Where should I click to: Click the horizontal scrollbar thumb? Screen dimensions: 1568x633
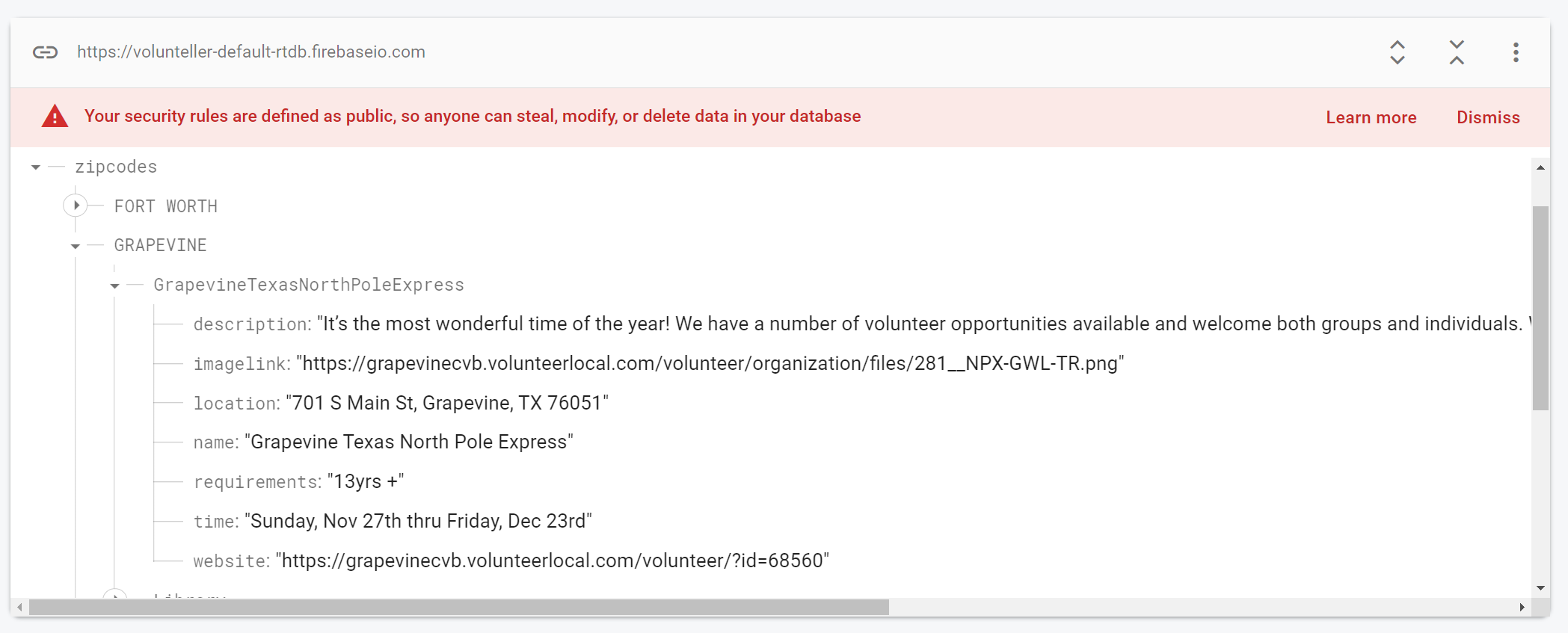459,607
